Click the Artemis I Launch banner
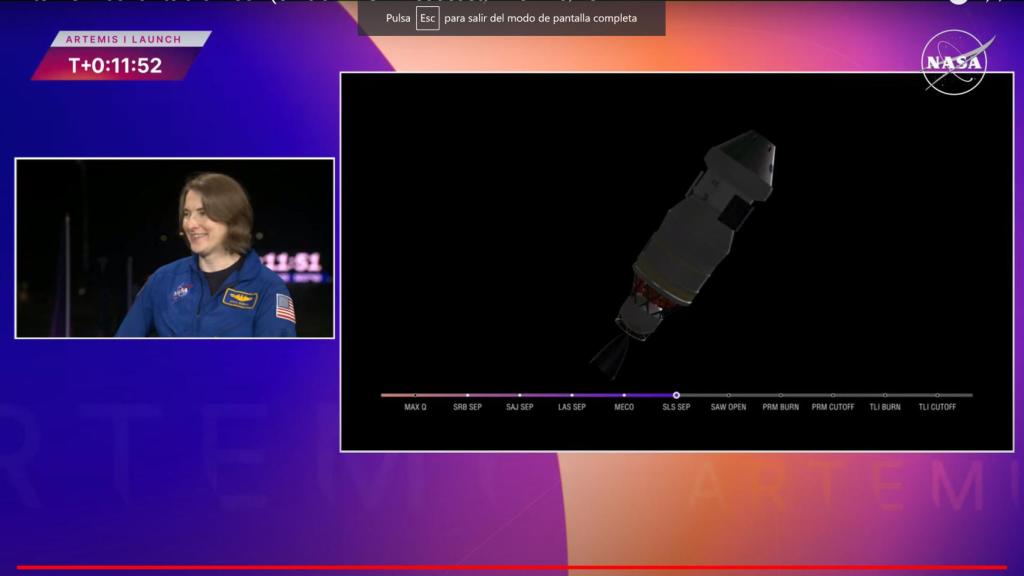This screenshot has height=576, width=1024. point(123,39)
